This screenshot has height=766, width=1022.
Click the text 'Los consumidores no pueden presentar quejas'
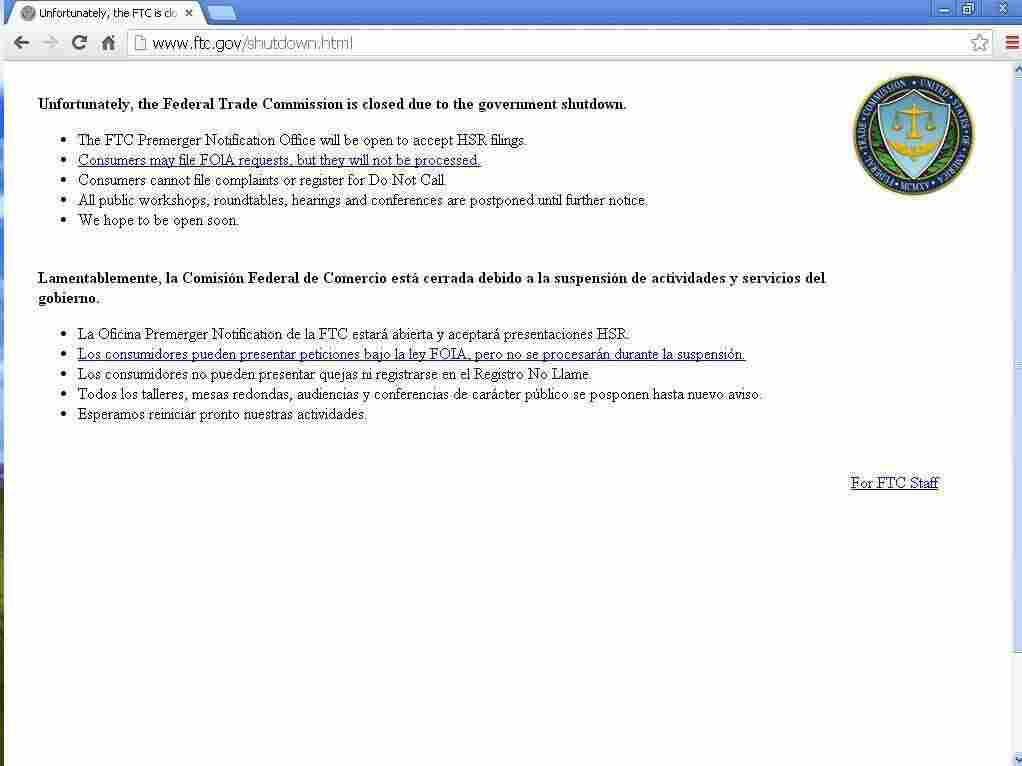click(x=334, y=375)
